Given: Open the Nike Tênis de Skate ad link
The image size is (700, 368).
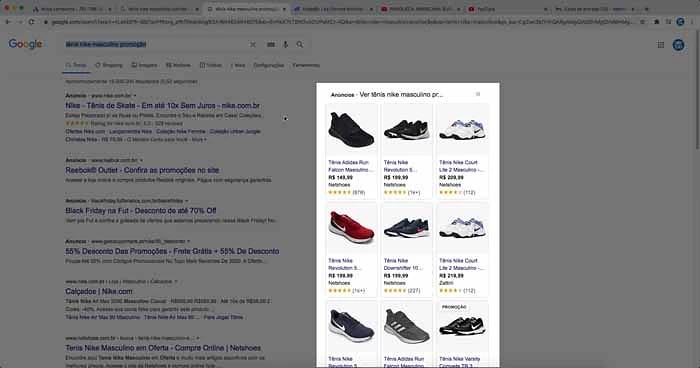Looking at the screenshot, I should coord(162,106).
